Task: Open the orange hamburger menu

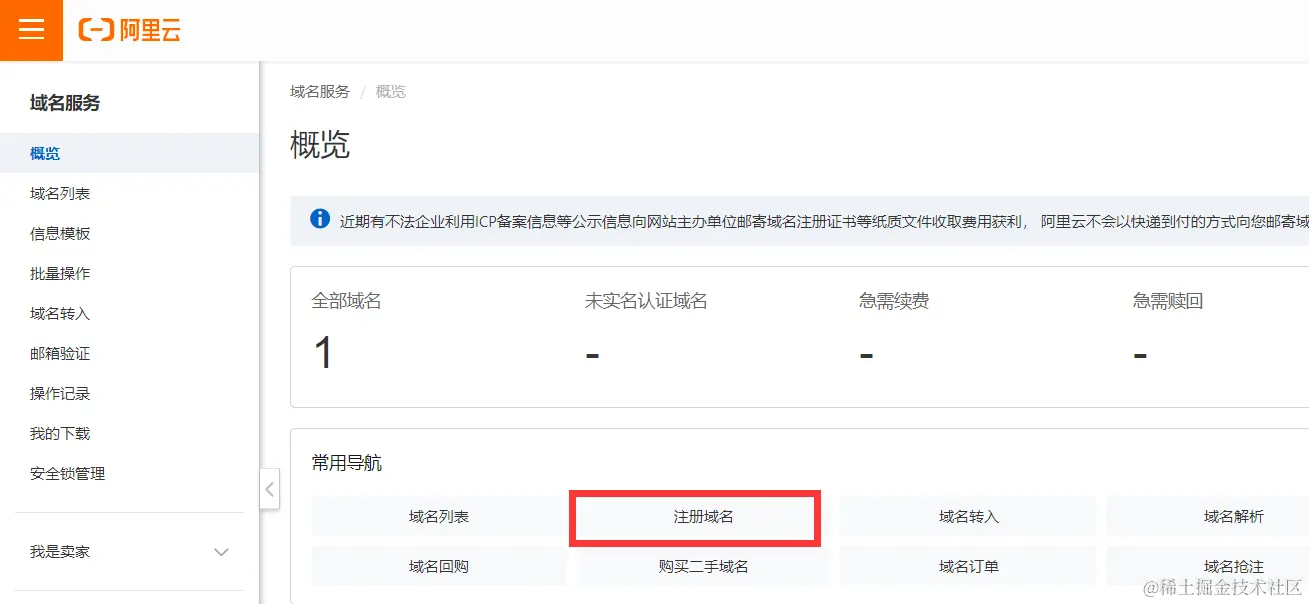Action: coord(31,30)
